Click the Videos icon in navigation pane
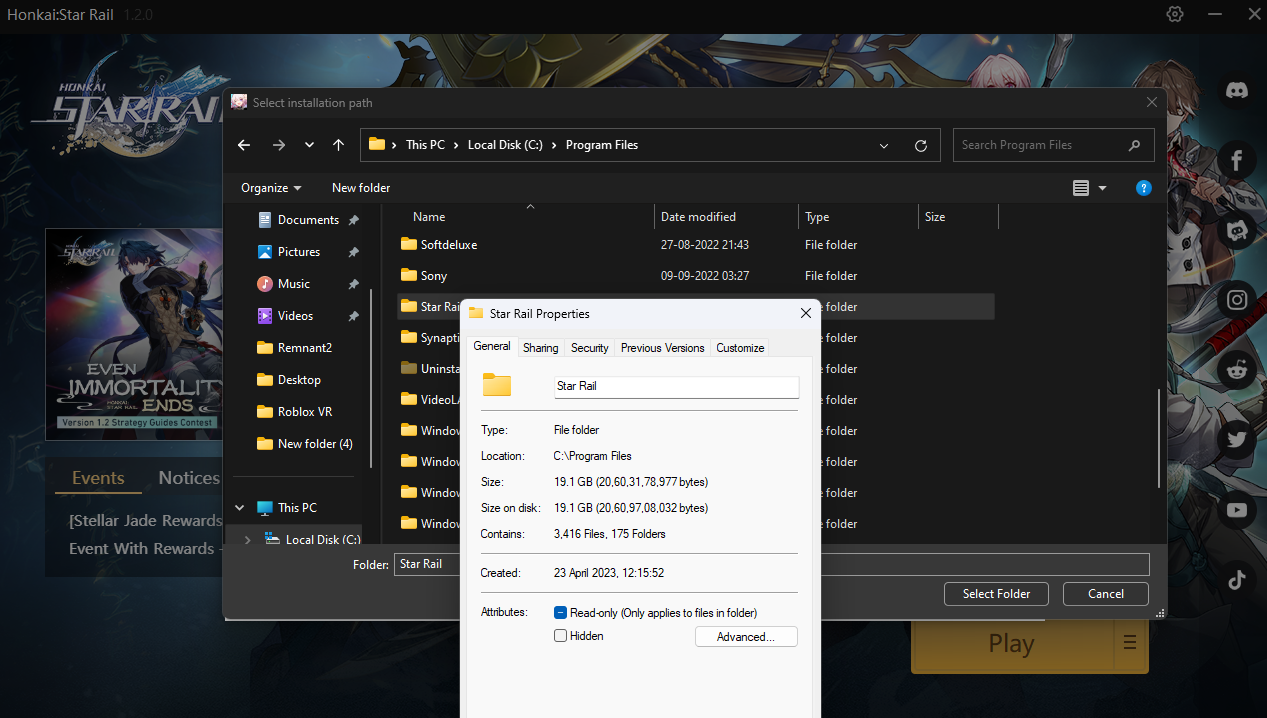Image resolution: width=1267 pixels, height=718 pixels. pos(265,316)
